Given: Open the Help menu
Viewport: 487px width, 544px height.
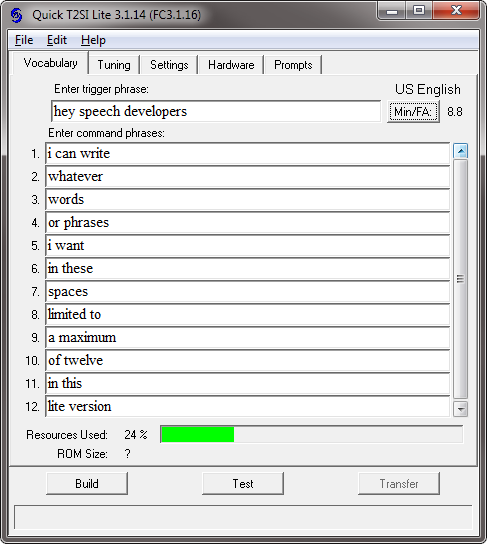Looking at the screenshot, I should pos(93,40).
